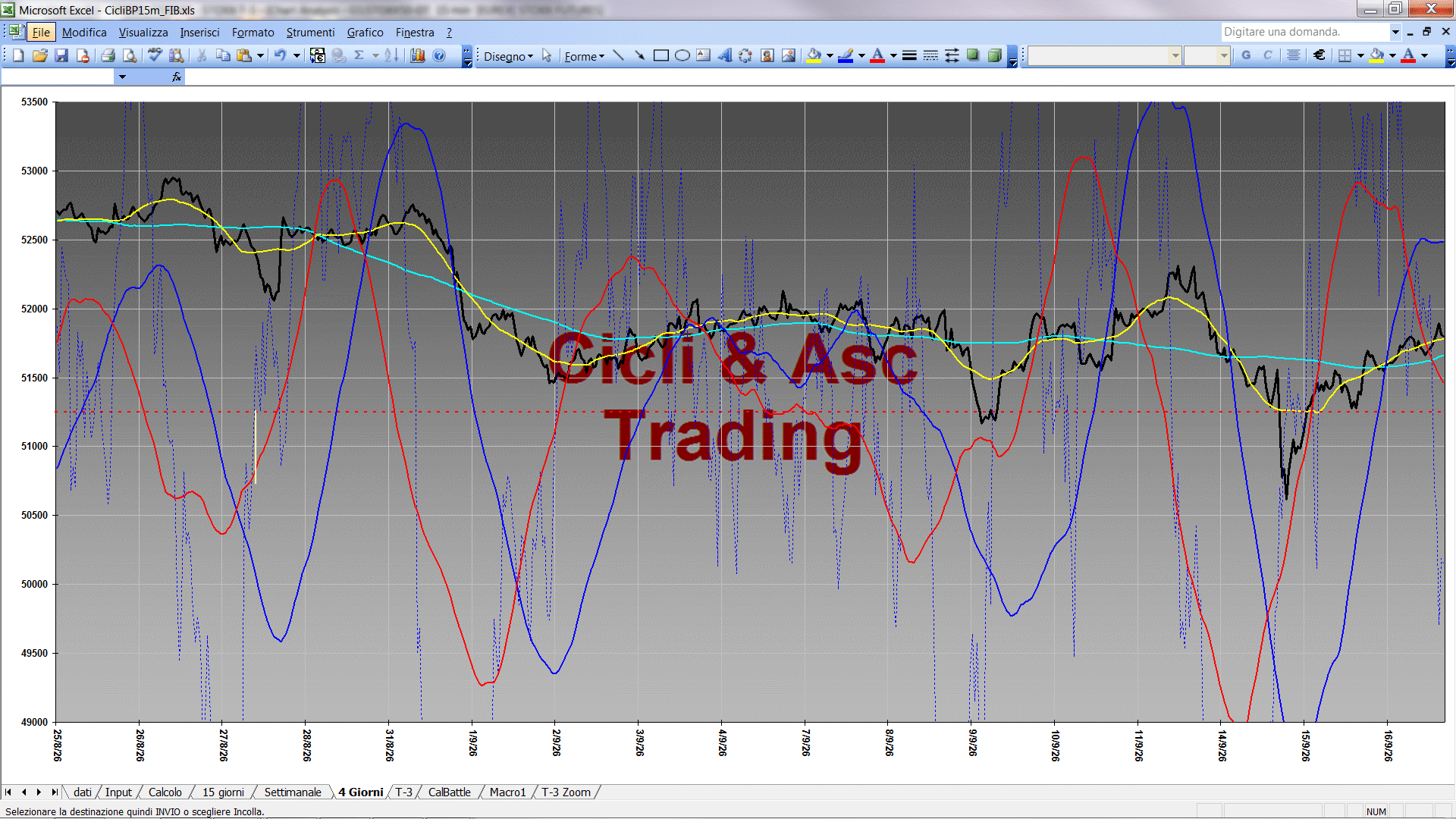Toggle the Shadow style button

[x=973, y=55]
